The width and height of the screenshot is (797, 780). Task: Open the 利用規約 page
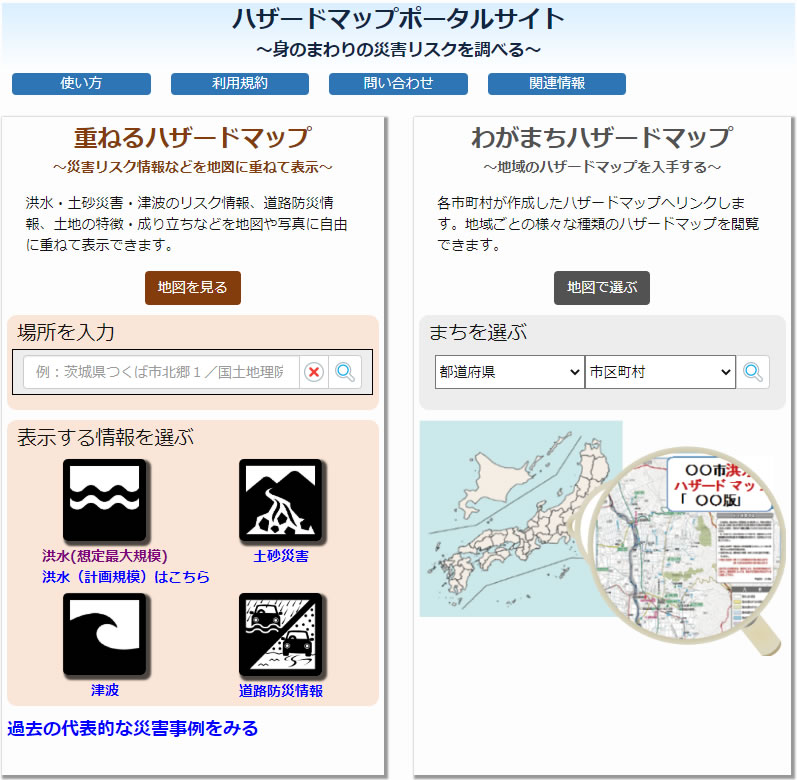click(x=240, y=84)
